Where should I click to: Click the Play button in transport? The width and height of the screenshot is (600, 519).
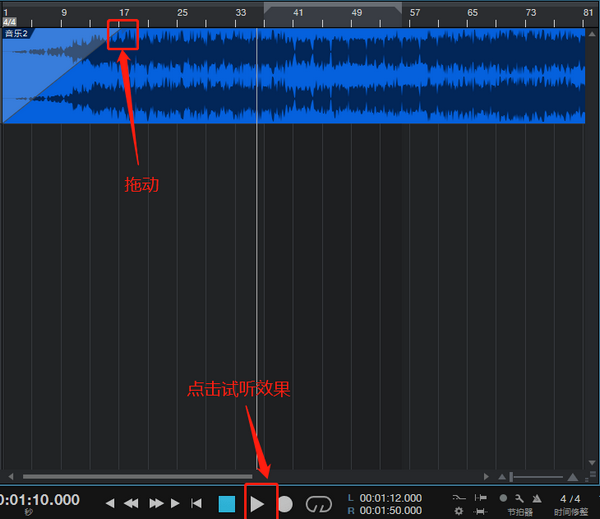click(x=257, y=504)
